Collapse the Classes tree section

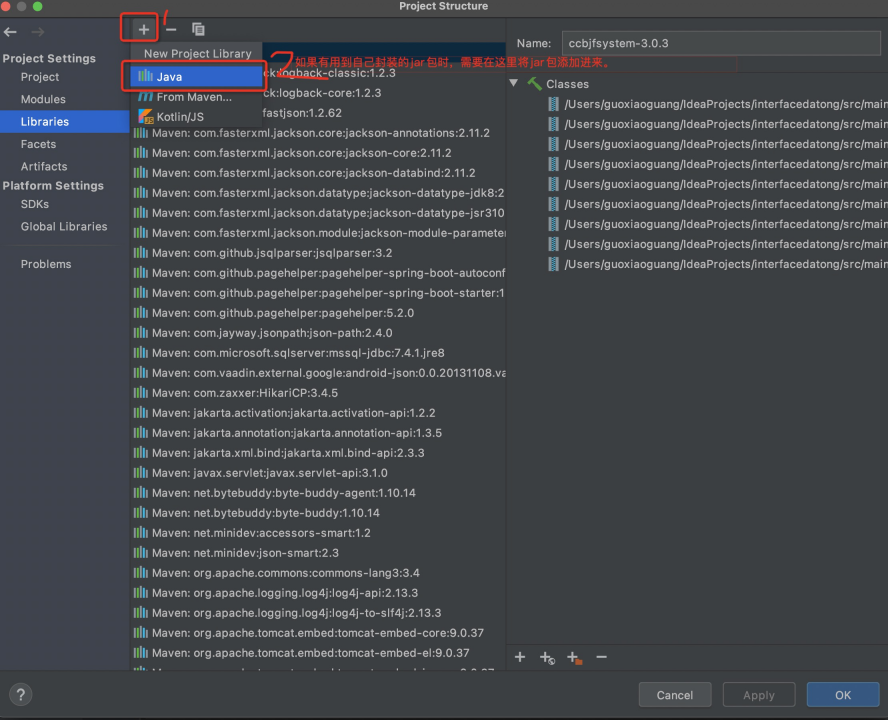(513, 83)
